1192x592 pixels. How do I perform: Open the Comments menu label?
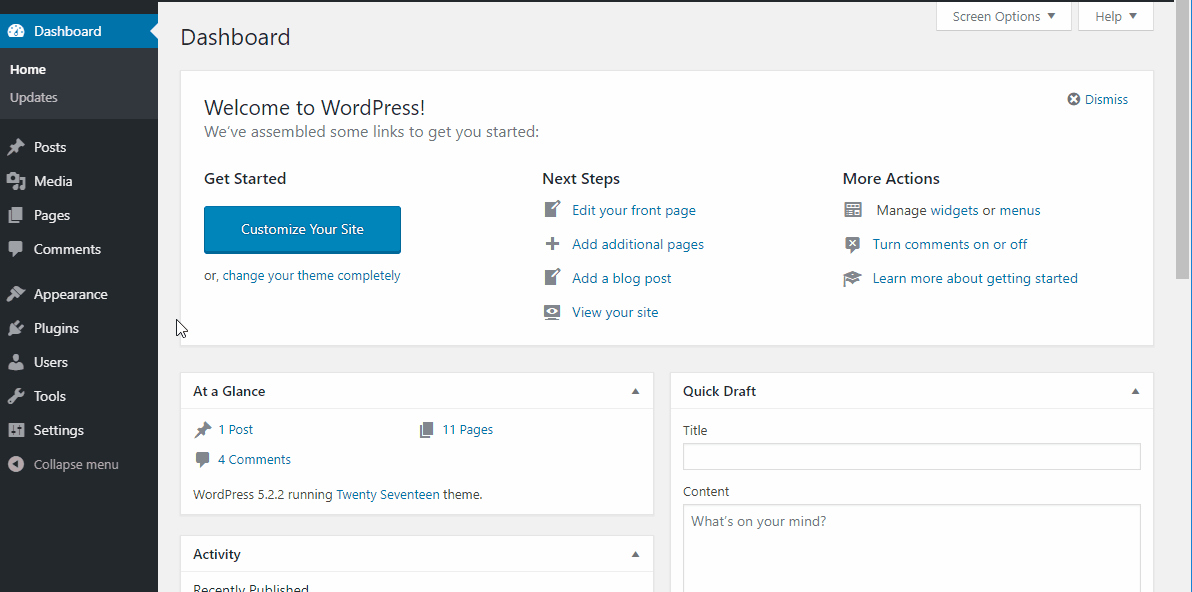(67, 249)
